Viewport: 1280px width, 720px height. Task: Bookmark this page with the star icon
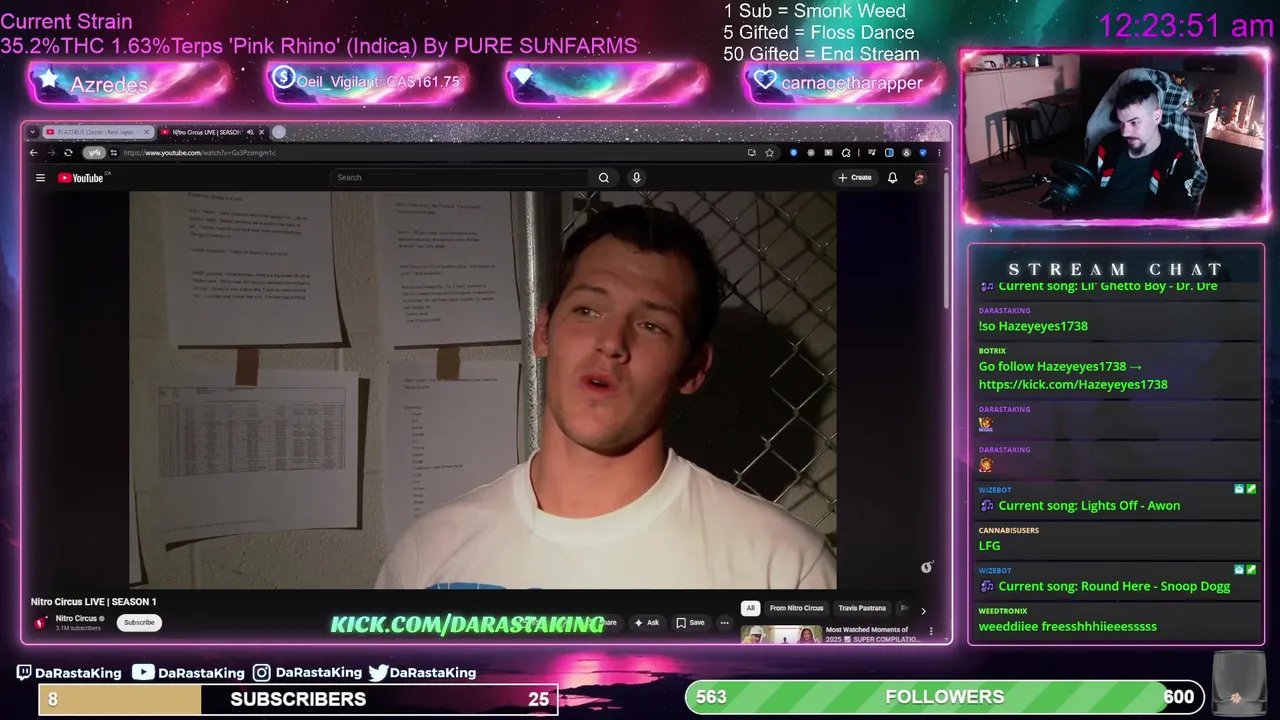769,153
